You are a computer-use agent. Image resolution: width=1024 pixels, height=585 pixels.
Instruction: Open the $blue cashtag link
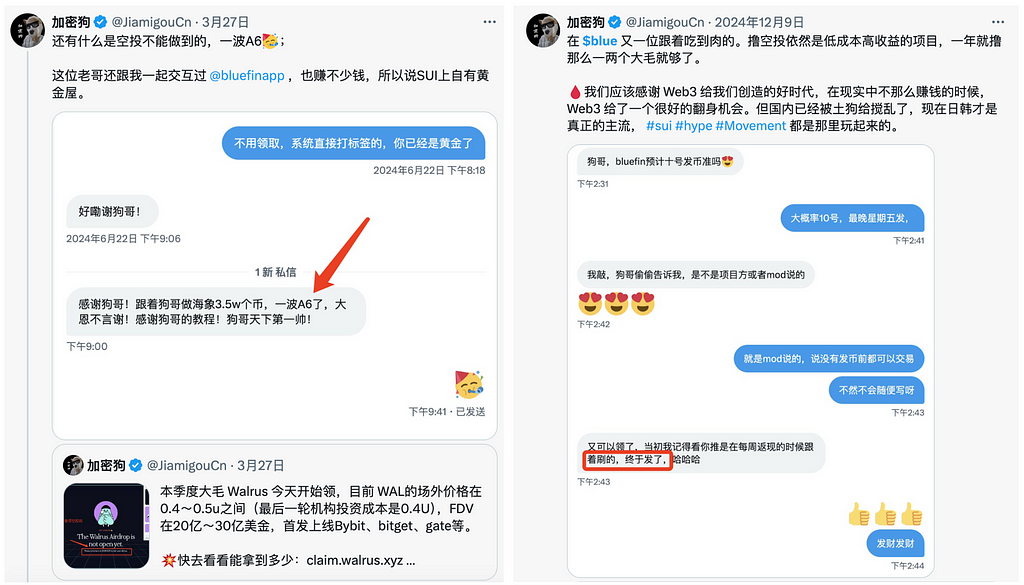tap(600, 40)
